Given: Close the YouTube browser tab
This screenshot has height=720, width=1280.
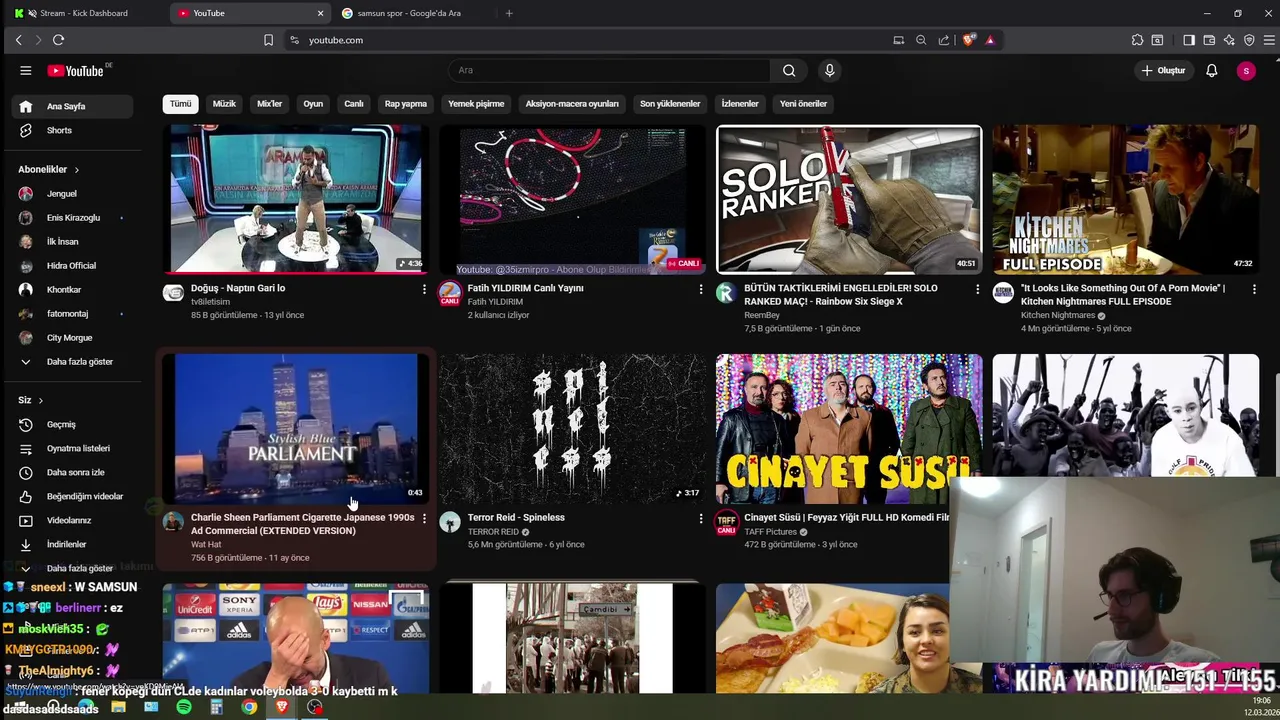Looking at the screenshot, I should 321,13.
